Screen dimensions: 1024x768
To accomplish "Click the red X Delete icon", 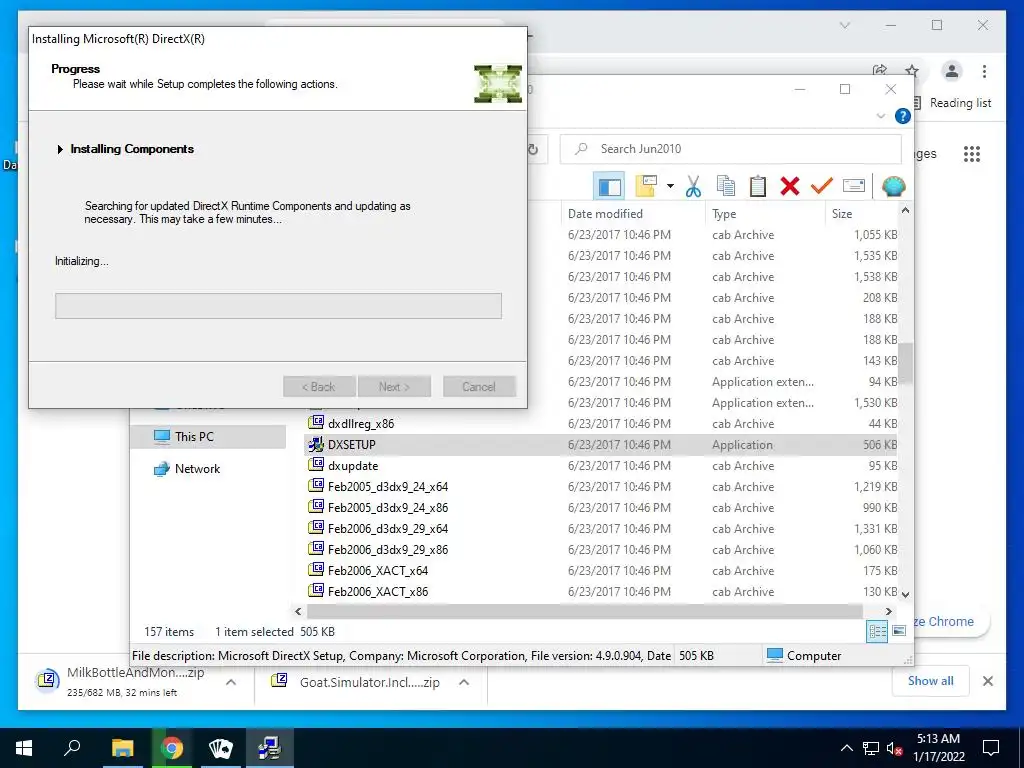I will click(x=790, y=186).
